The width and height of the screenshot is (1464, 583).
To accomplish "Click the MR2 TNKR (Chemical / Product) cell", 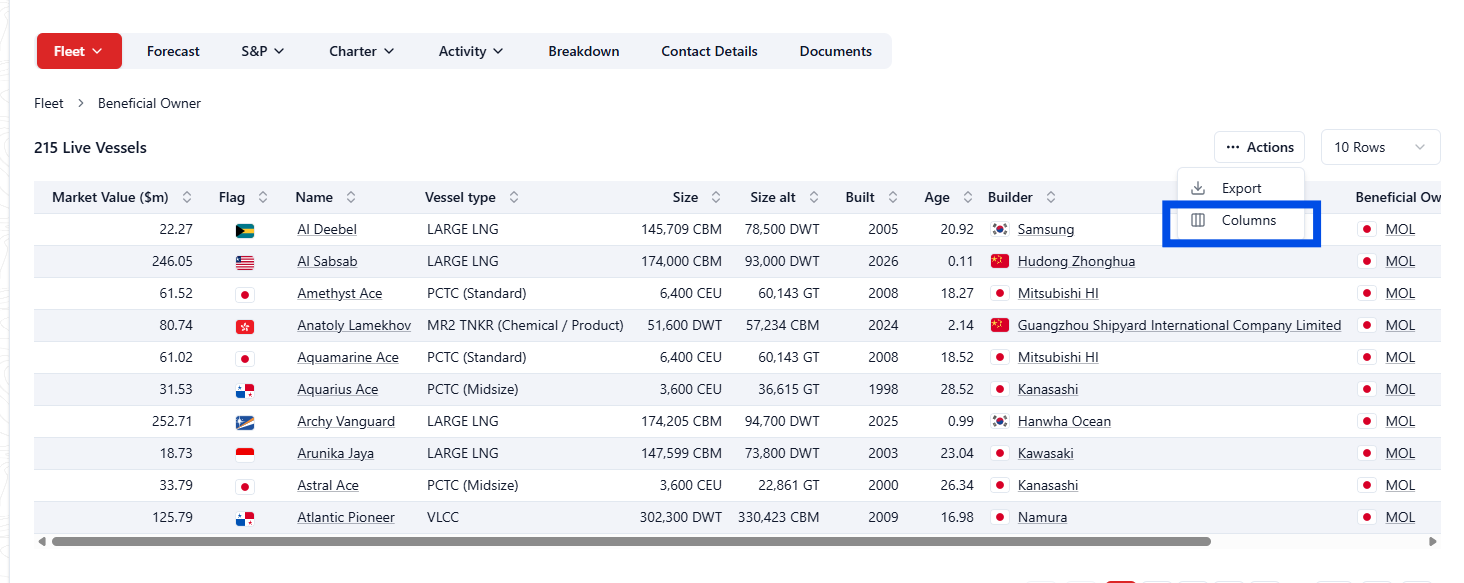I will click(525, 325).
